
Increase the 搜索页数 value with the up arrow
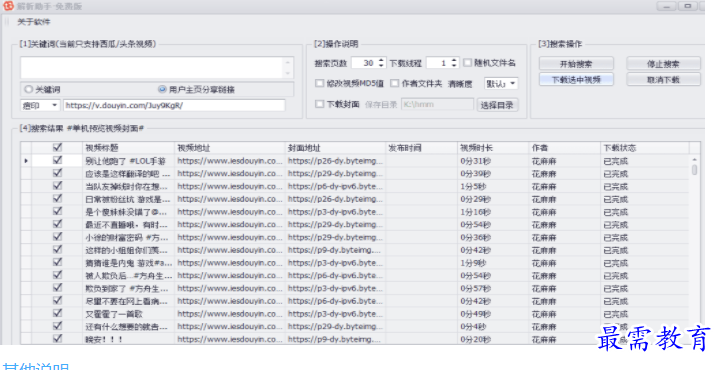[381, 60]
